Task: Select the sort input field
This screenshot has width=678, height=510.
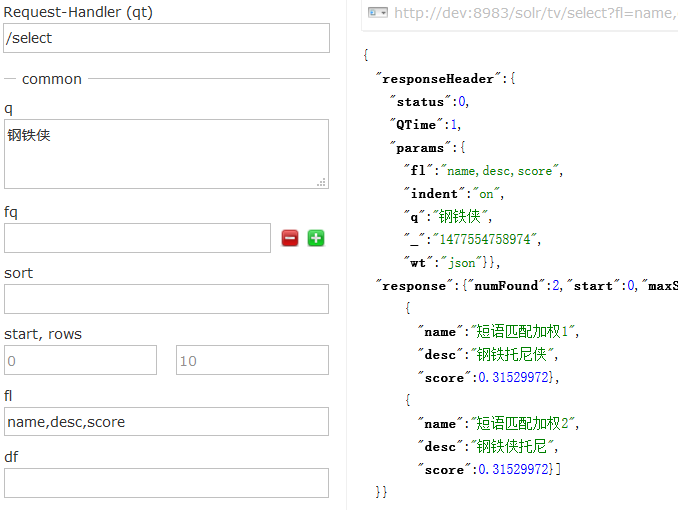Action: pyautogui.click(x=166, y=299)
